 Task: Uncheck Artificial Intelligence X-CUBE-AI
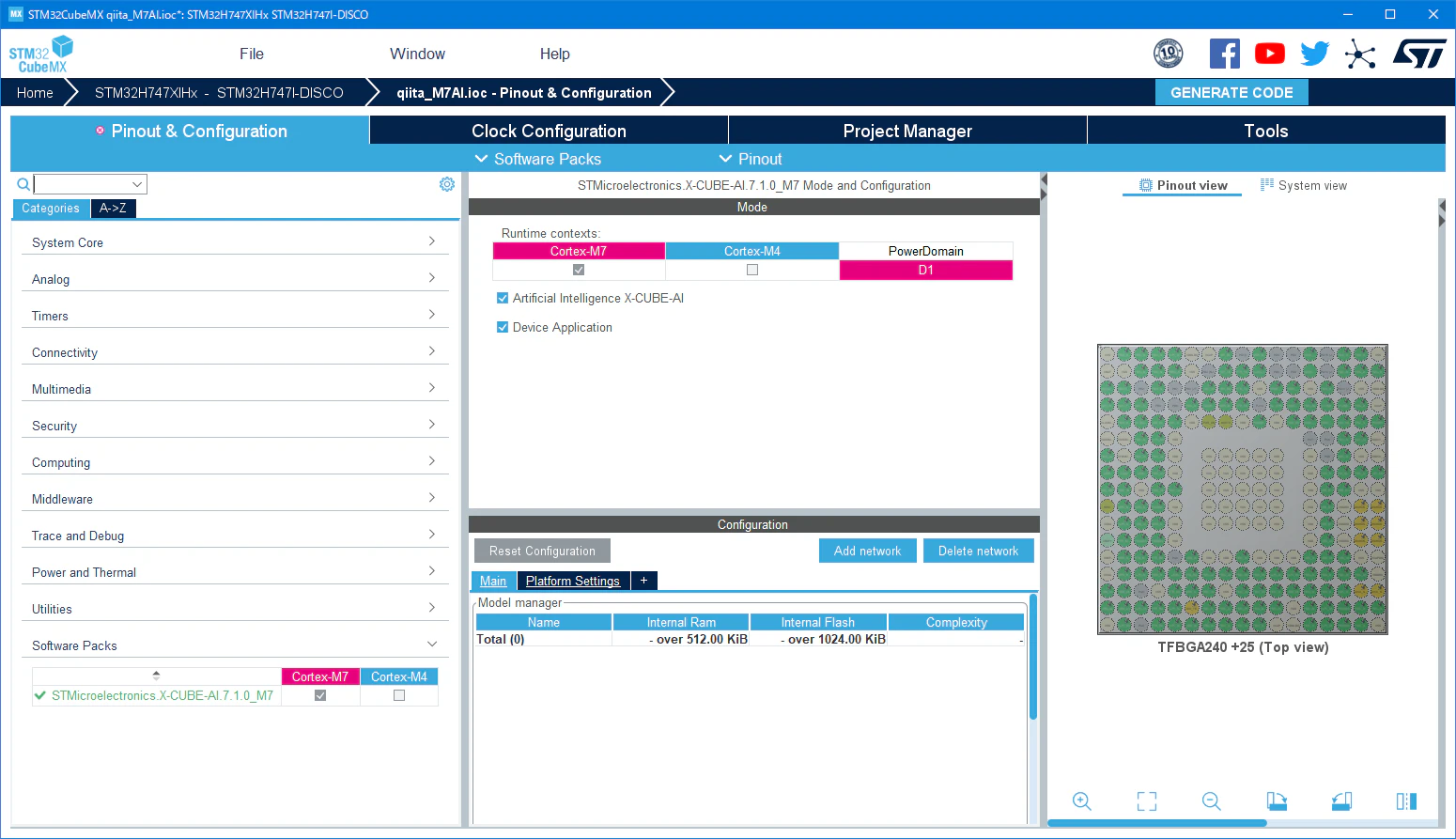(503, 298)
